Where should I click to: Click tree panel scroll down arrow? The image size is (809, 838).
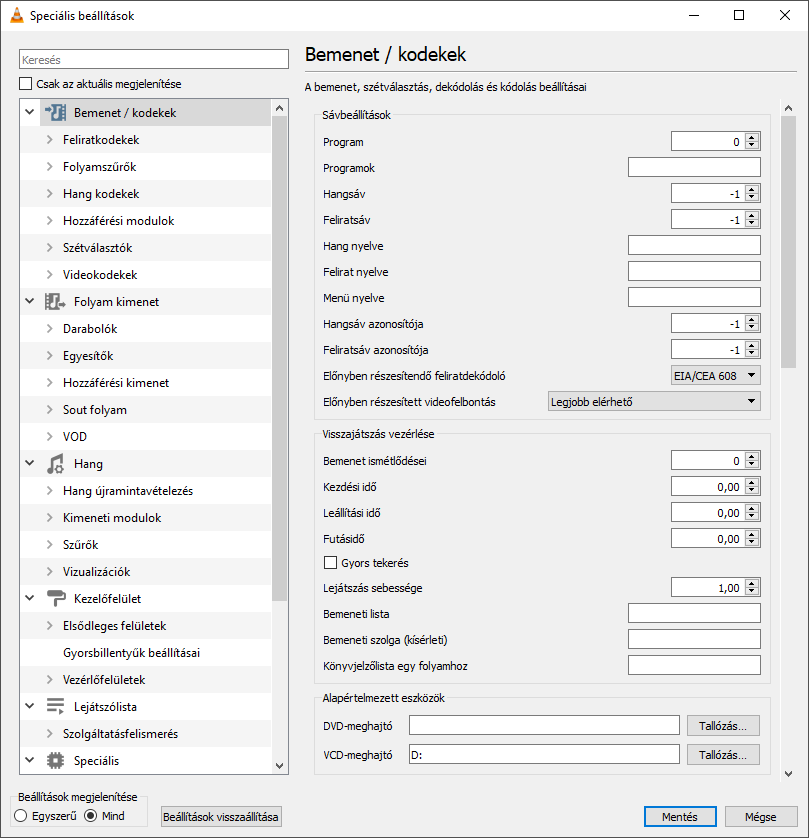point(279,765)
